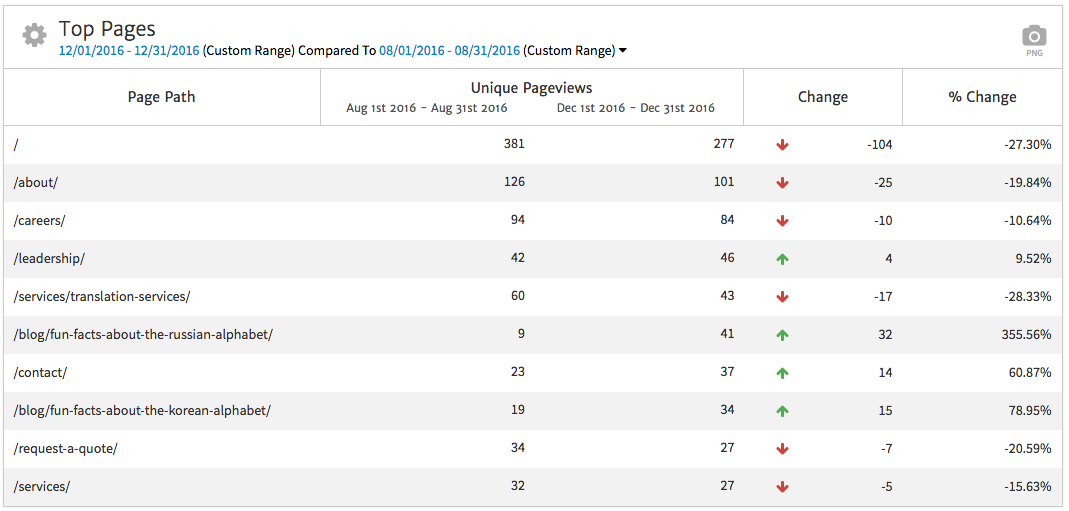Click red down arrow for /about/ row
Screen dimensions: 1069x511
[x=782, y=183]
